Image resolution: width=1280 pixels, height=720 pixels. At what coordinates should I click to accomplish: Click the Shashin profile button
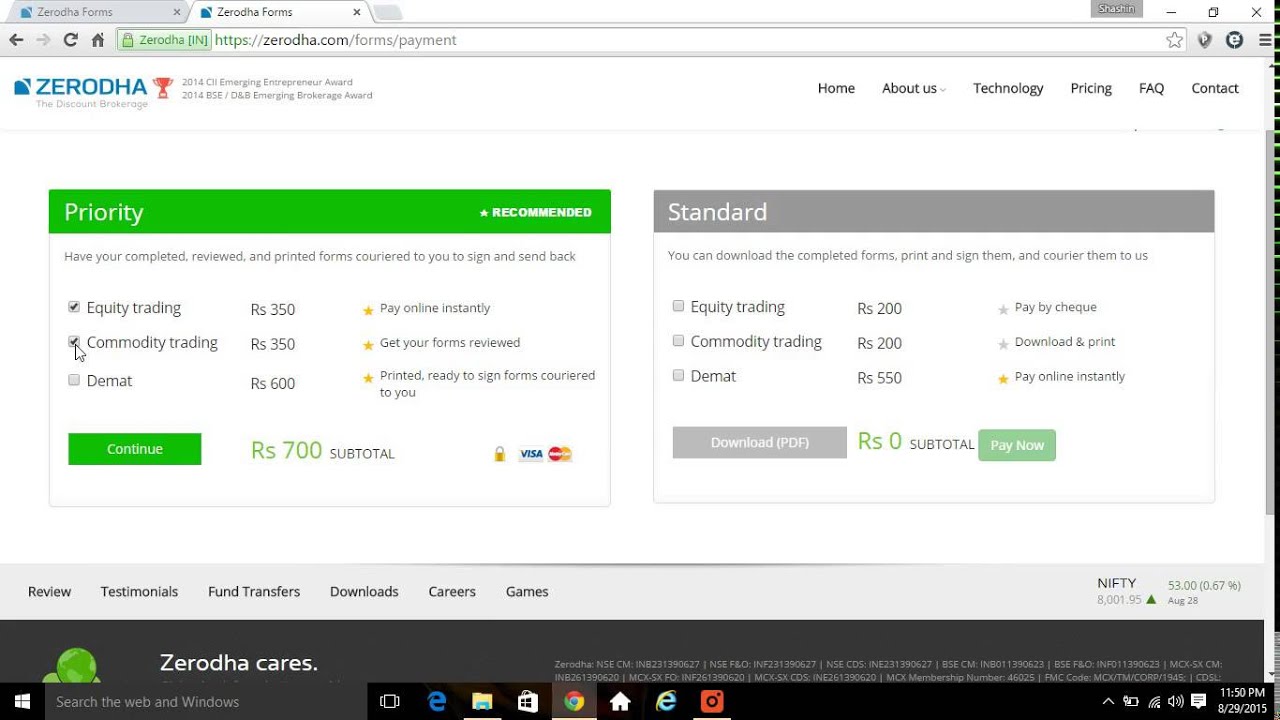(1117, 9)
